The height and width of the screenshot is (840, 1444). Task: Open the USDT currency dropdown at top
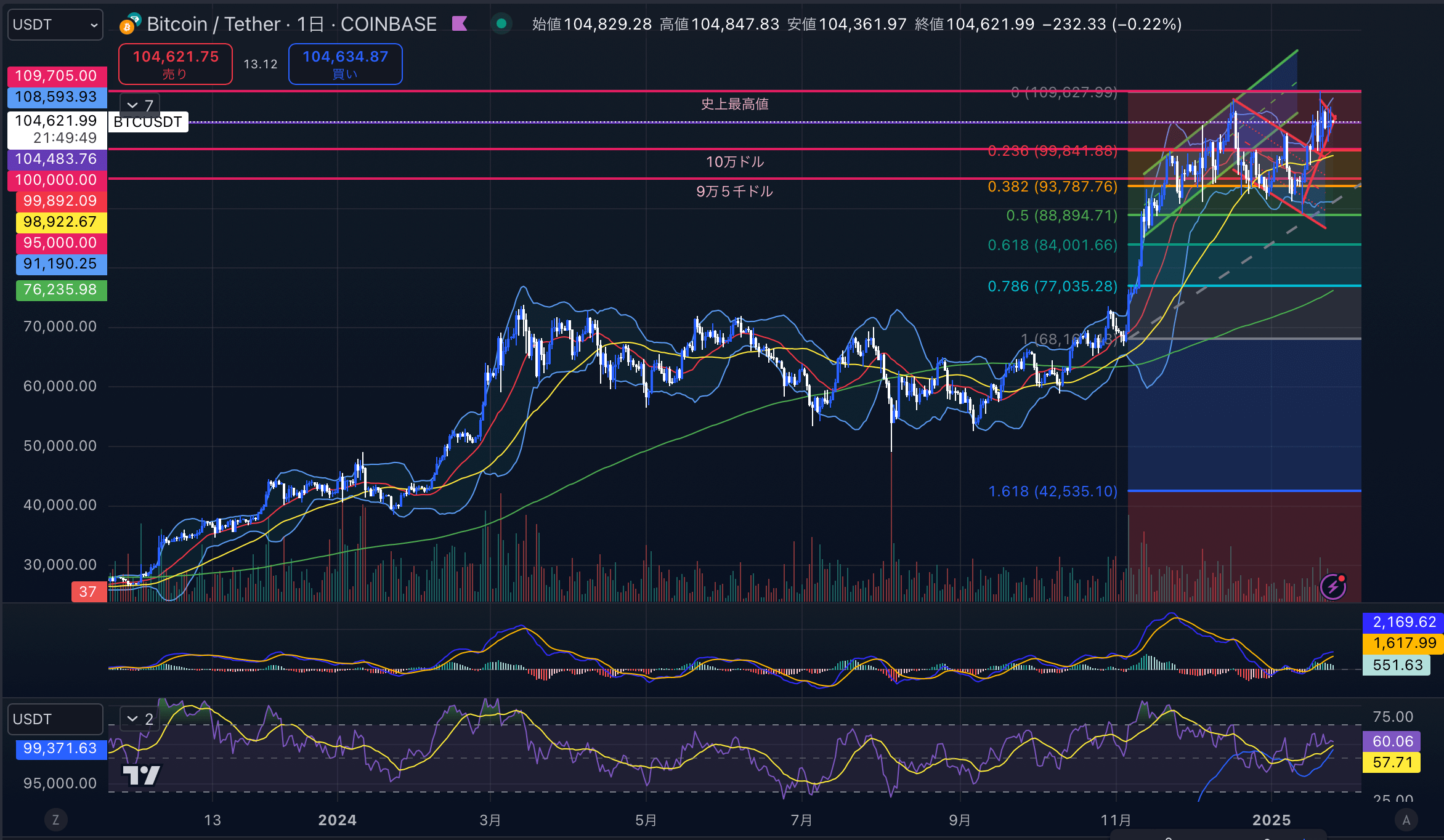[55, 25]
